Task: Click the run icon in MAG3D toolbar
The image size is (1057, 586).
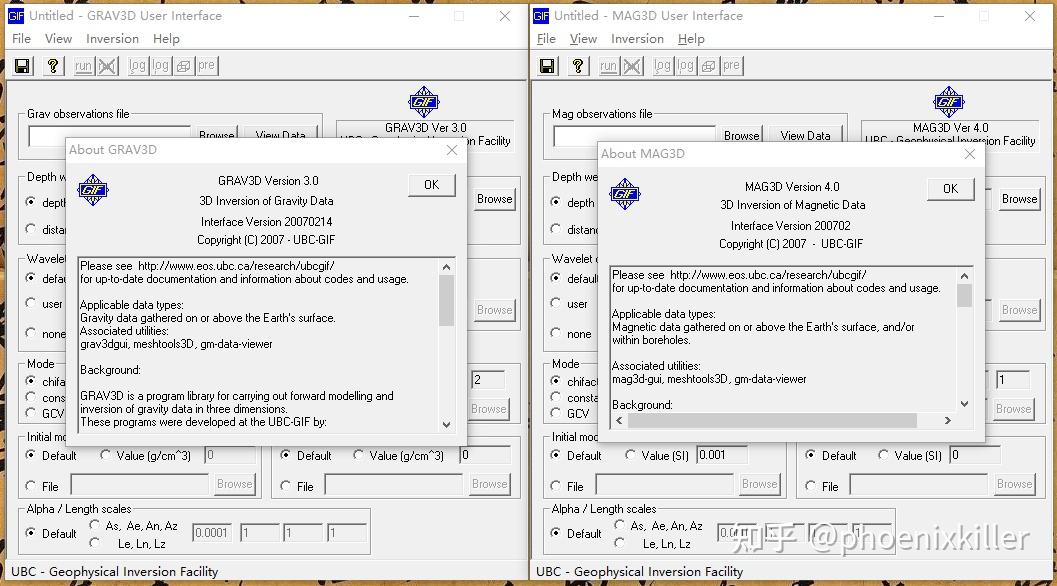Action: 608,66
